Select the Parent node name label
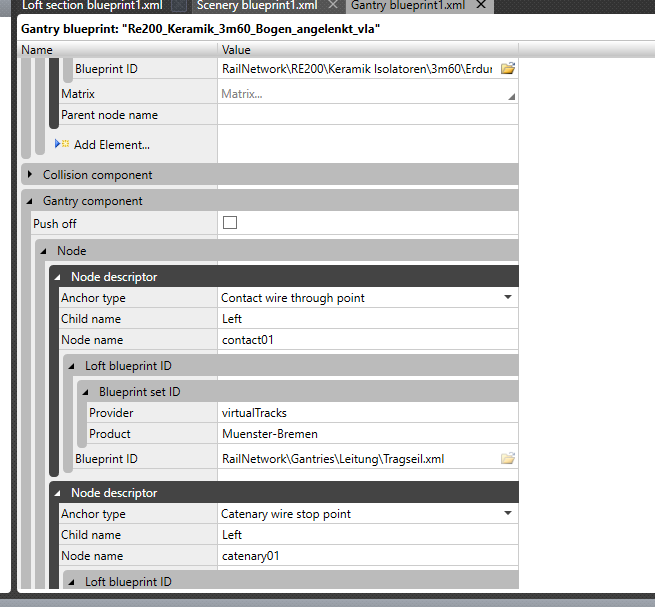Screen dimensions: 655x607 point(109,115)
